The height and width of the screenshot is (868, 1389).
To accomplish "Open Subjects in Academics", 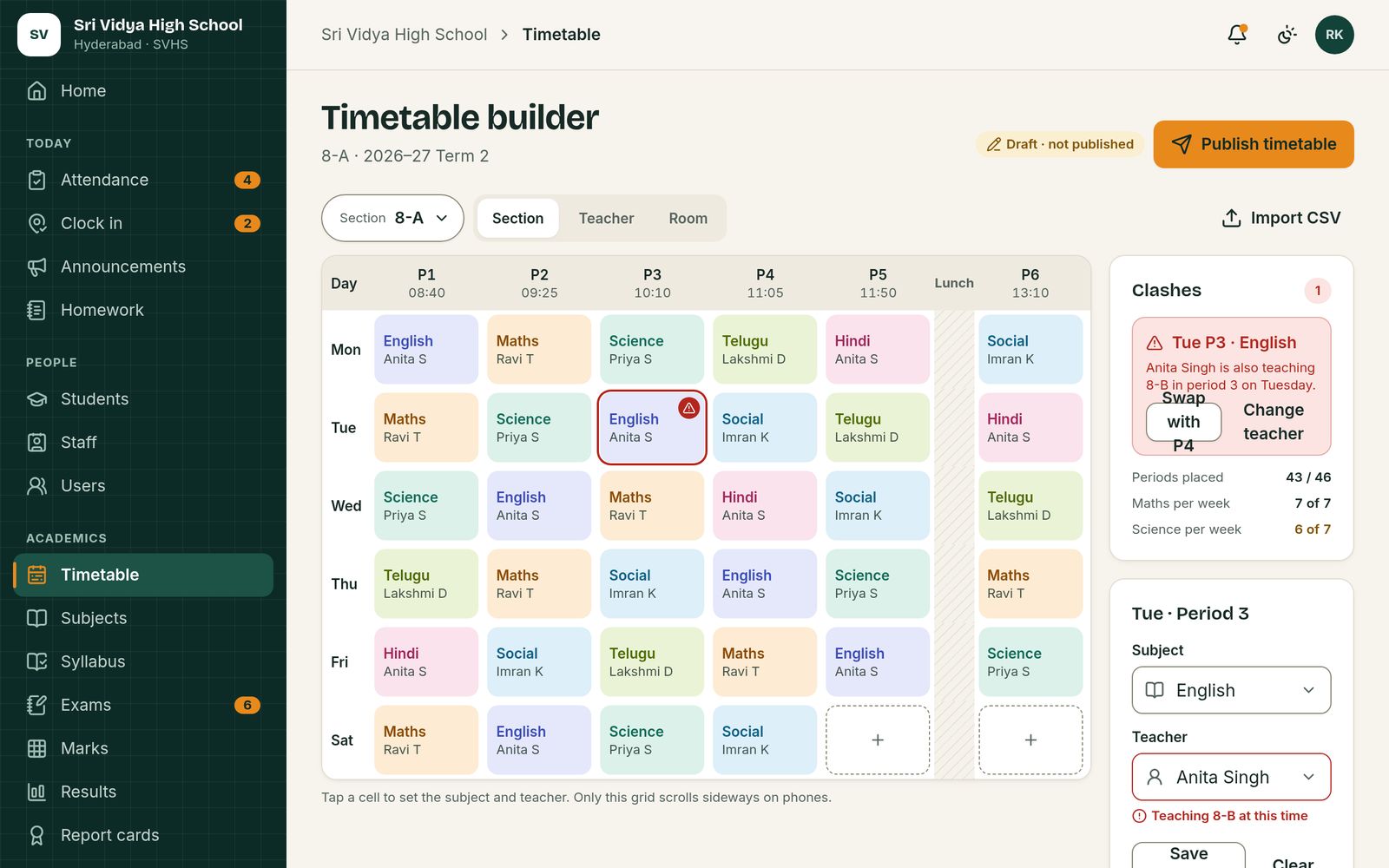I will 143,618.
